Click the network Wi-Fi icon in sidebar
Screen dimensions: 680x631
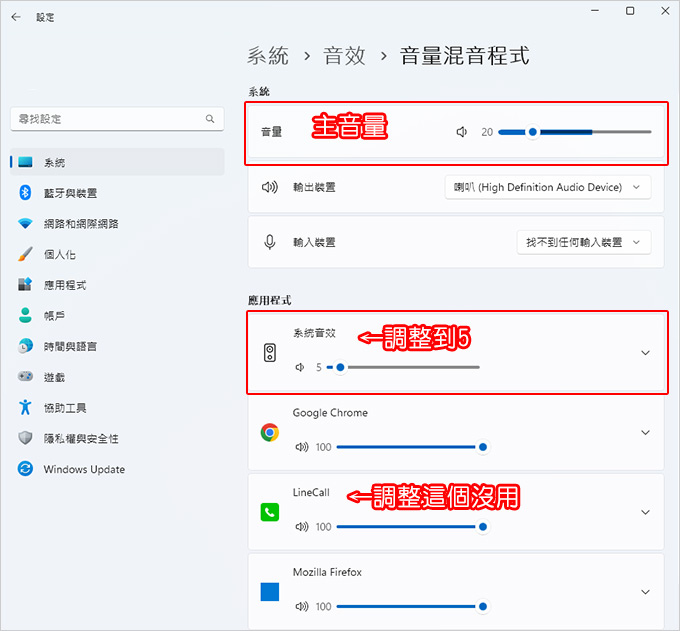25,224
